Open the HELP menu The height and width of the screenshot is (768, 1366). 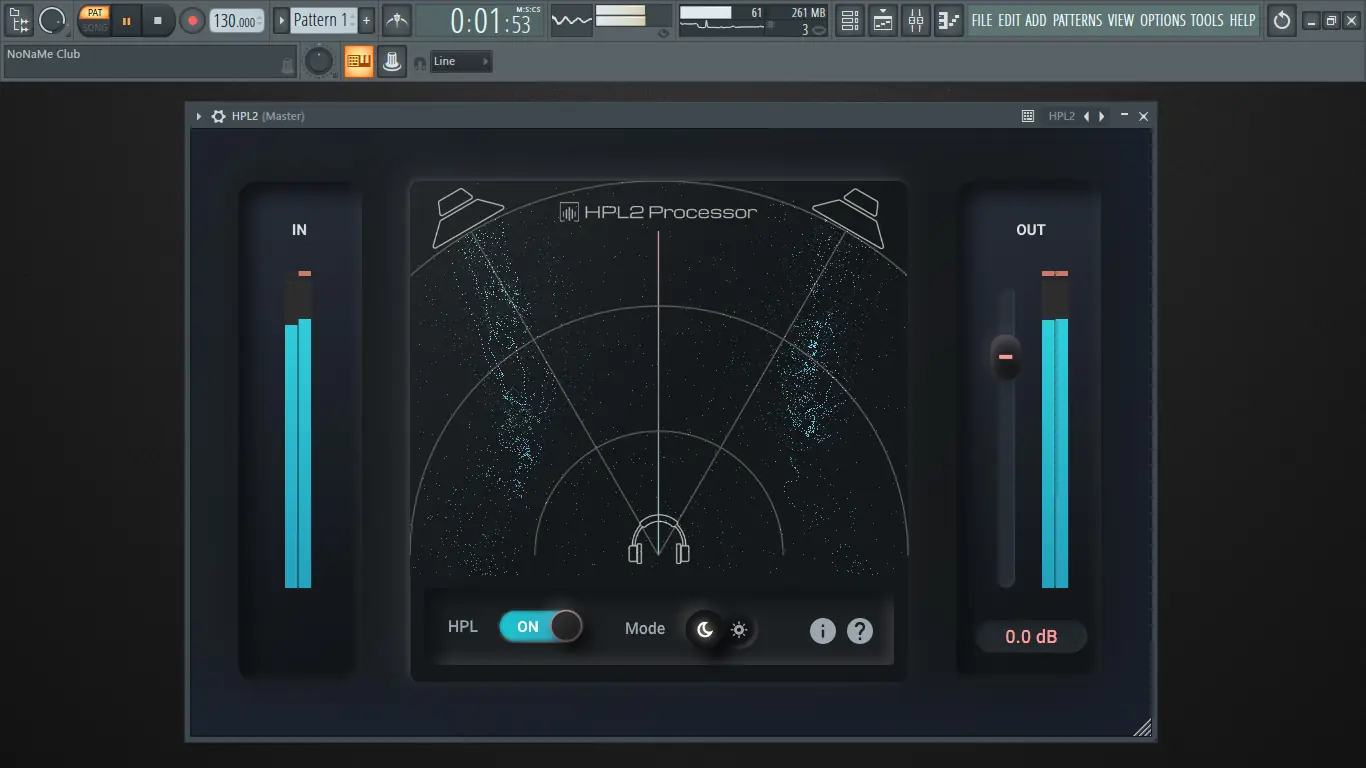1242,20
